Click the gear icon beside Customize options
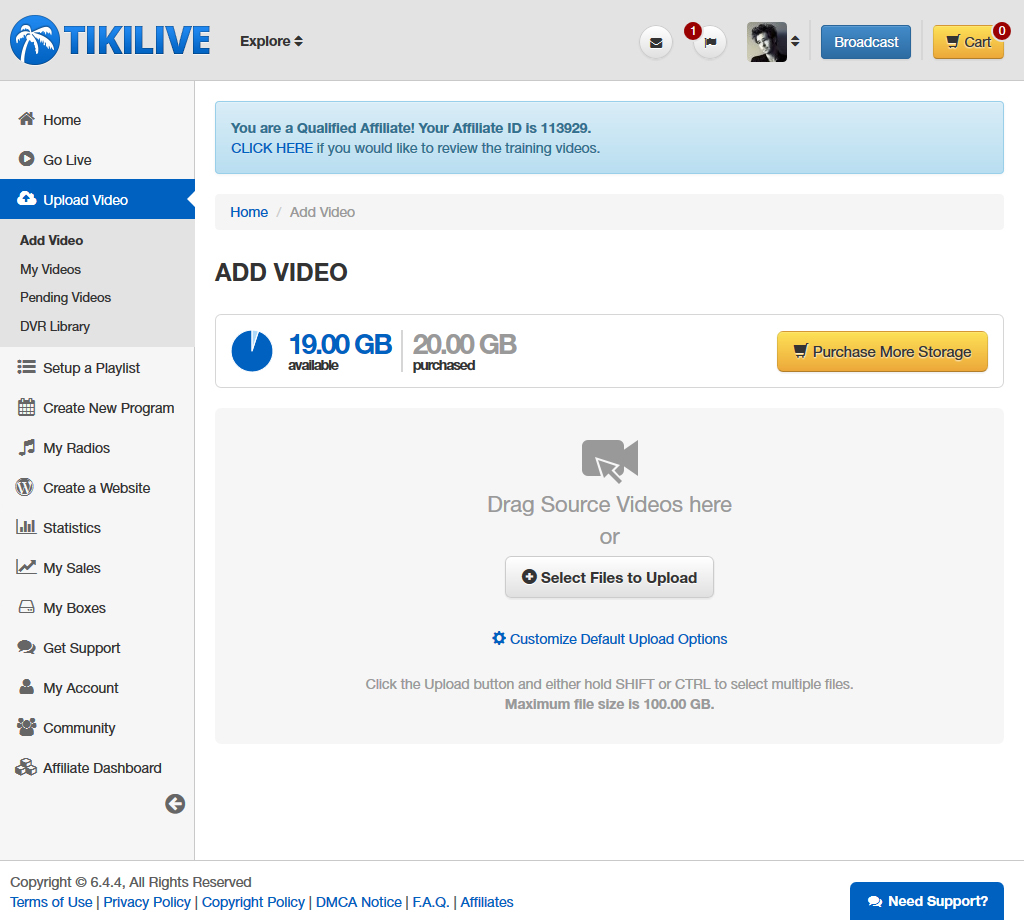The image size is (1024, 920). tap(499, 638)
